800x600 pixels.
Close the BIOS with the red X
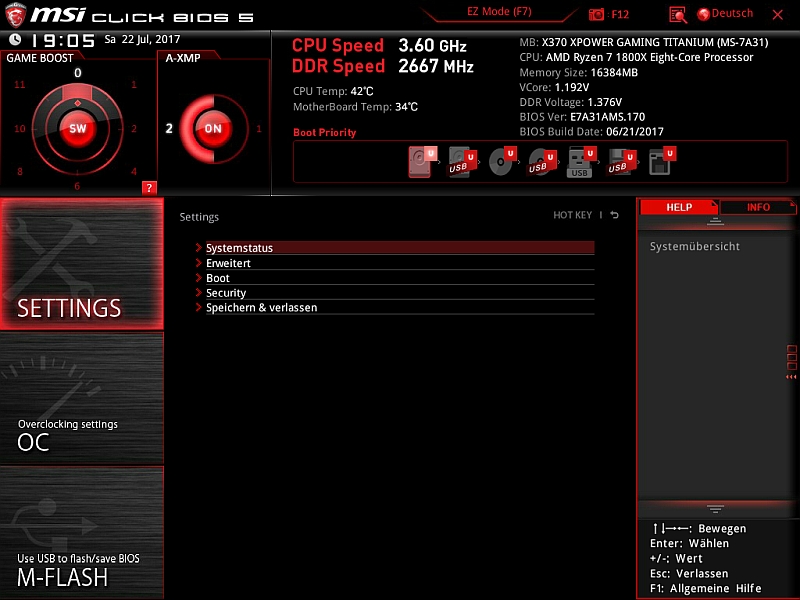tap(778, 15)
